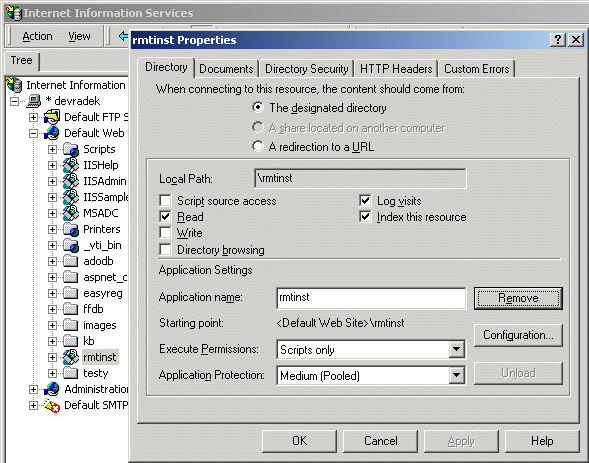The image size is (589, 463).
Task: Collapse the devradek server node
Action: (x=14, y=101)
